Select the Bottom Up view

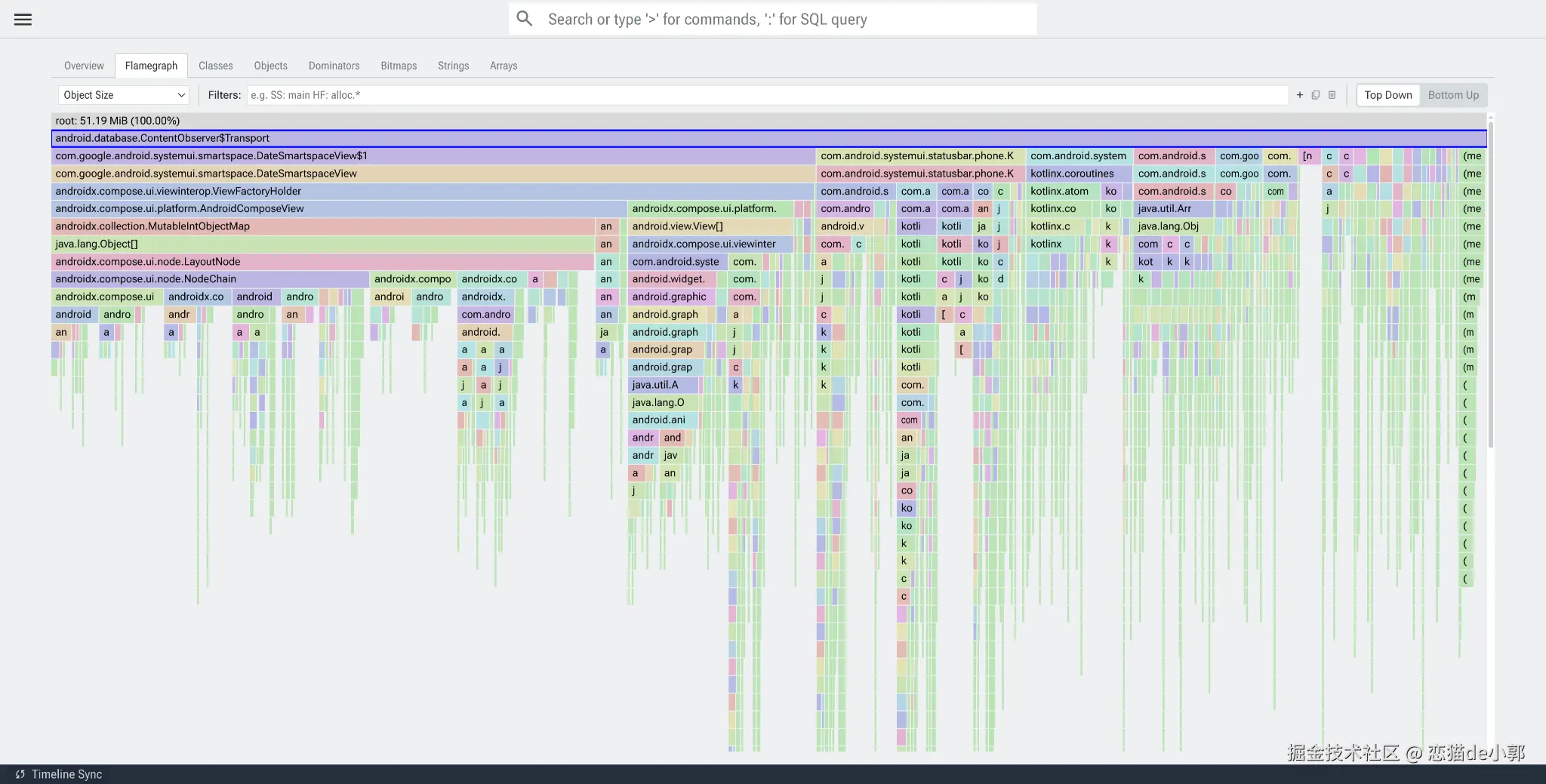pyautogui.click(x=1453, y=95)
